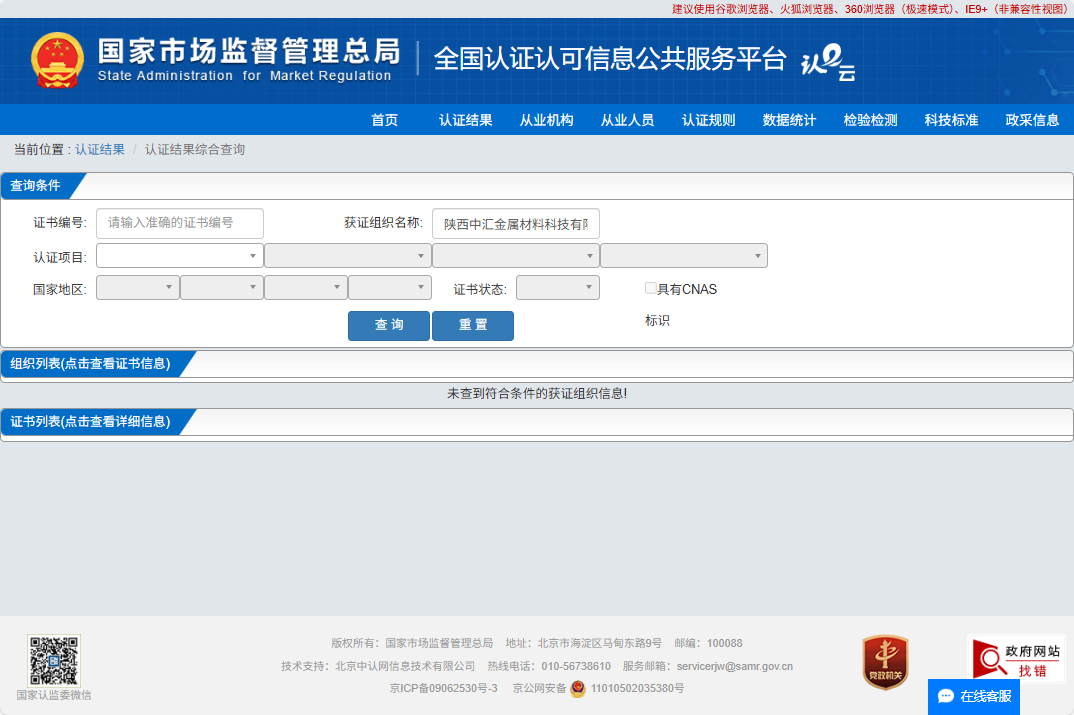Open the third 认证项目 dropdown
1074x715 pixels.
(x=516, y=255)
